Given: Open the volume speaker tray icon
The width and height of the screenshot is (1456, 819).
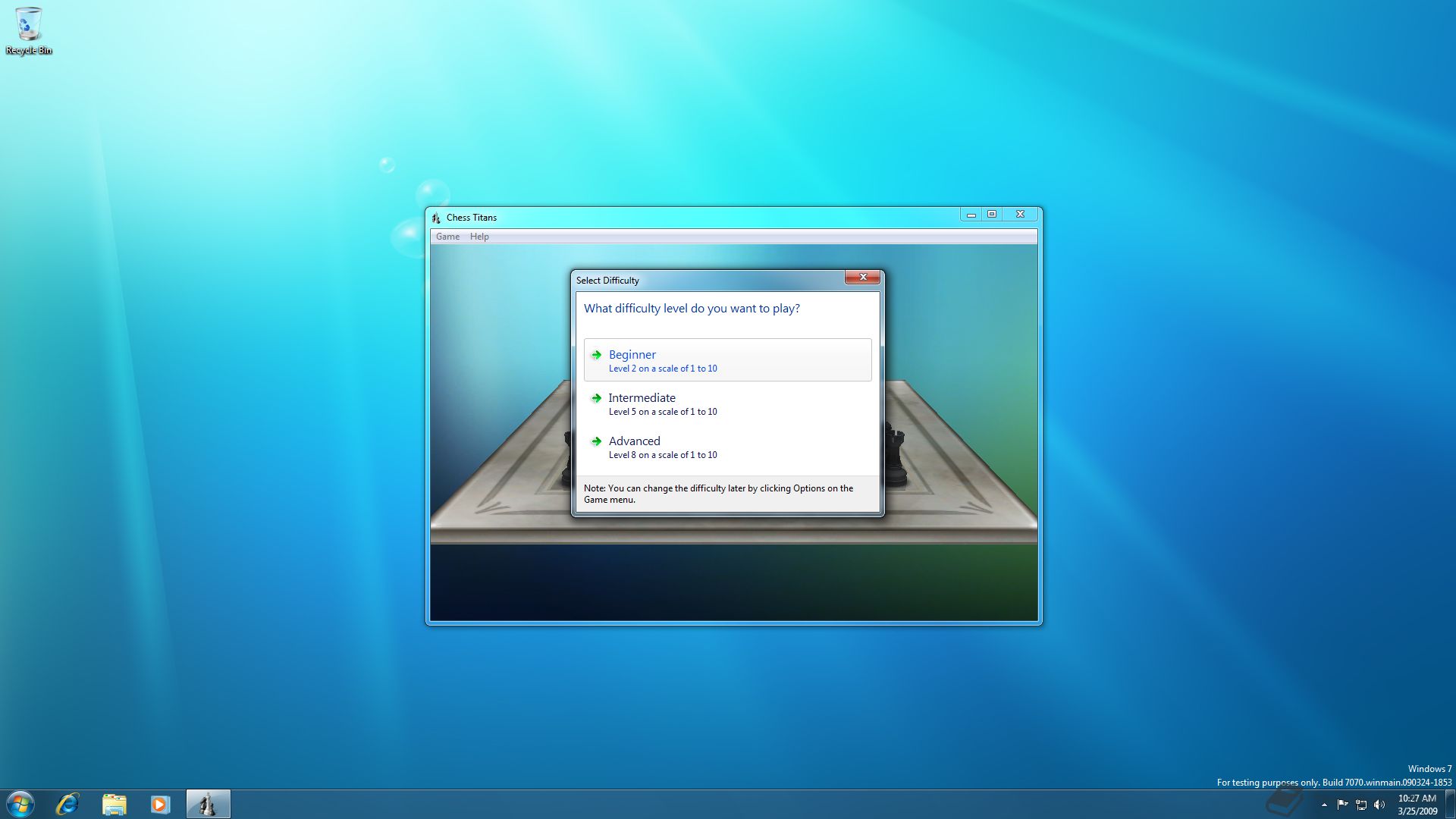Looking at the screenshot, I should 1379,805.
